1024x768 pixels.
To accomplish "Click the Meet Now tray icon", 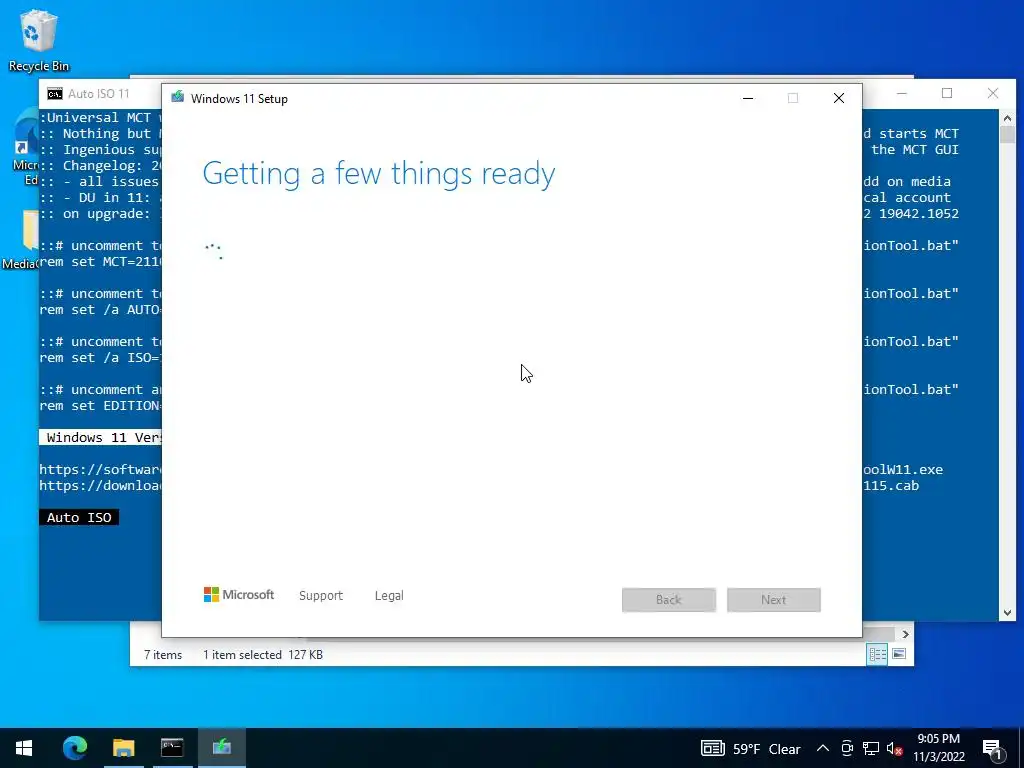I will click(847, 748).
